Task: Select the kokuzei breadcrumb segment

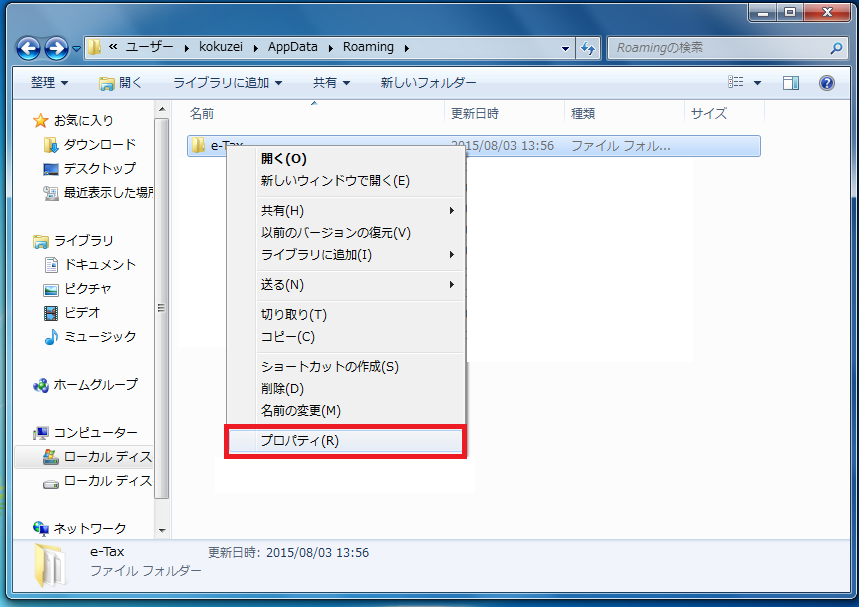Action: (x=221, y=47)
